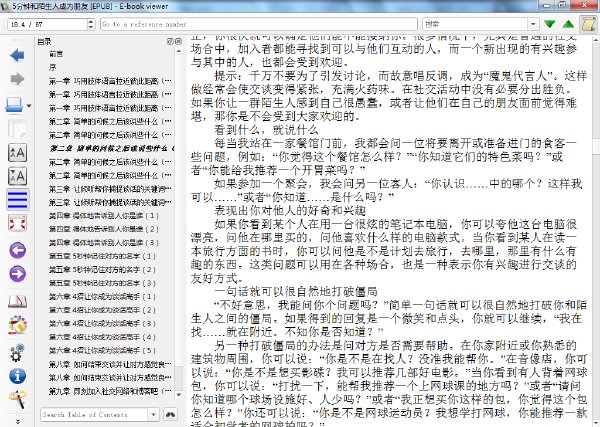Click the Go to a reference number field

point(259,24)
